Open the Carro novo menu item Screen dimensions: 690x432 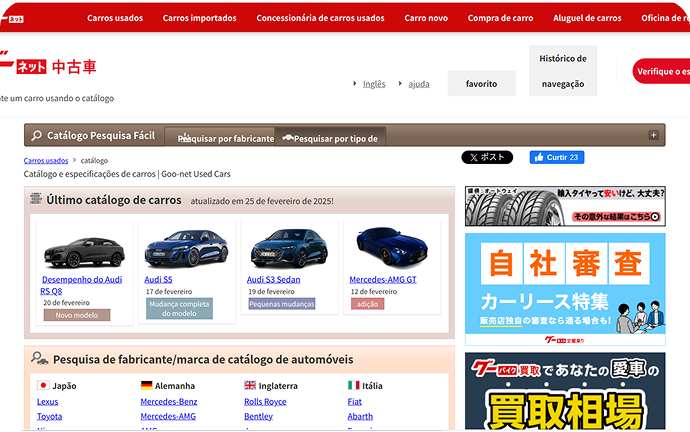tap(426, 18)
